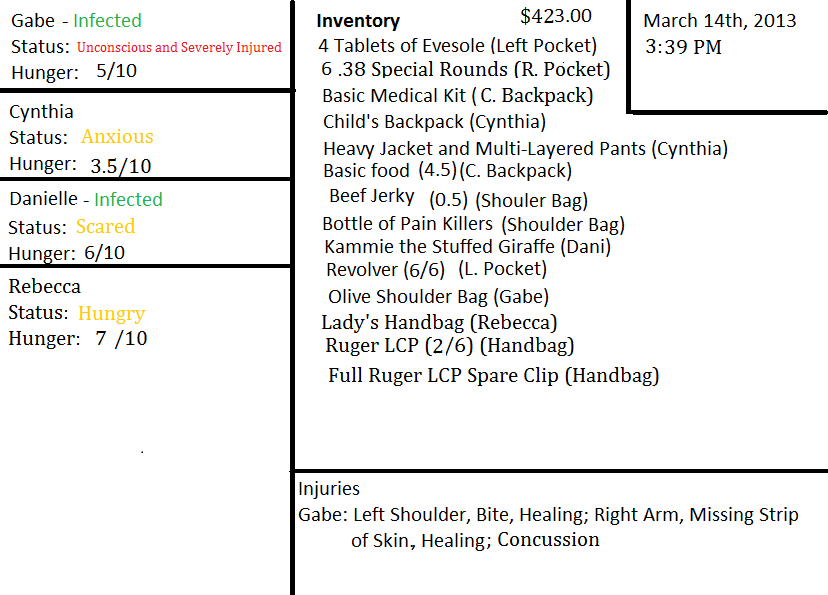This screenshot has width=828, height=595.
Task: Click Cynthia's hunger value 3.5/10
Action: [x=121, y=165]
